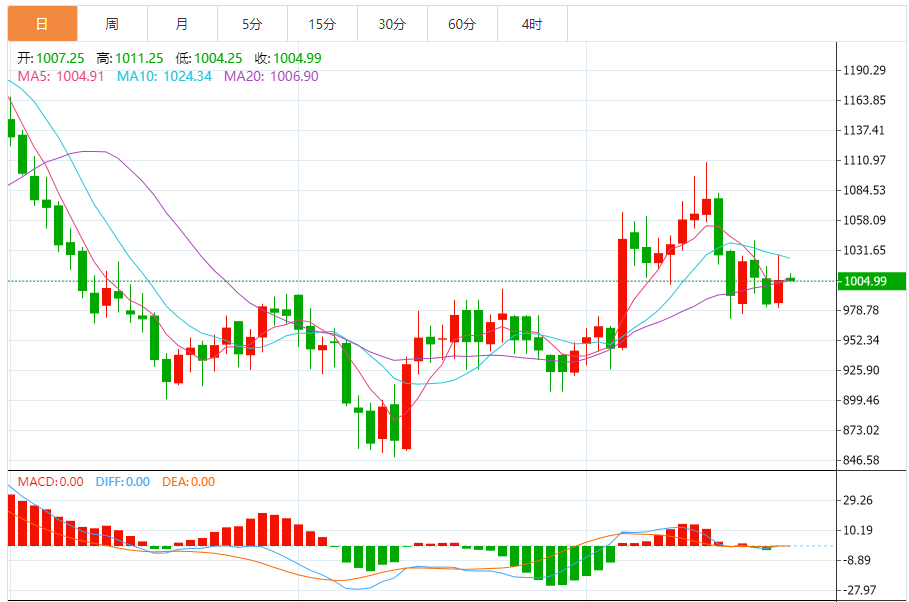Screen dimensions: 909x602
Task: Click the 1163.85 price axis label
Action: [x=864, y=100]
